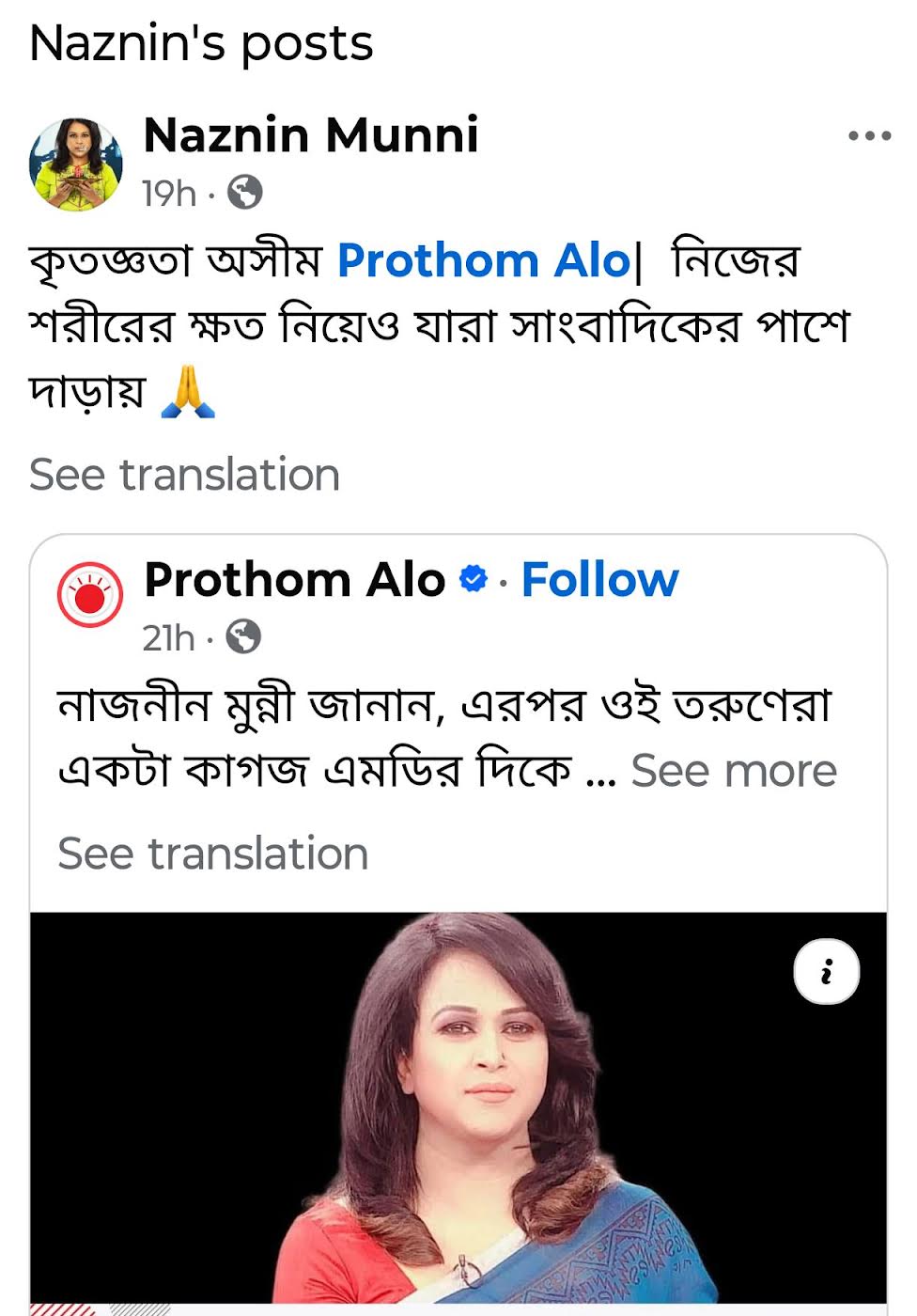The width and height of the screenshot is (917, 1316).
Task: Tap Naznin Munni's profile picture
Action: [76, 164]
